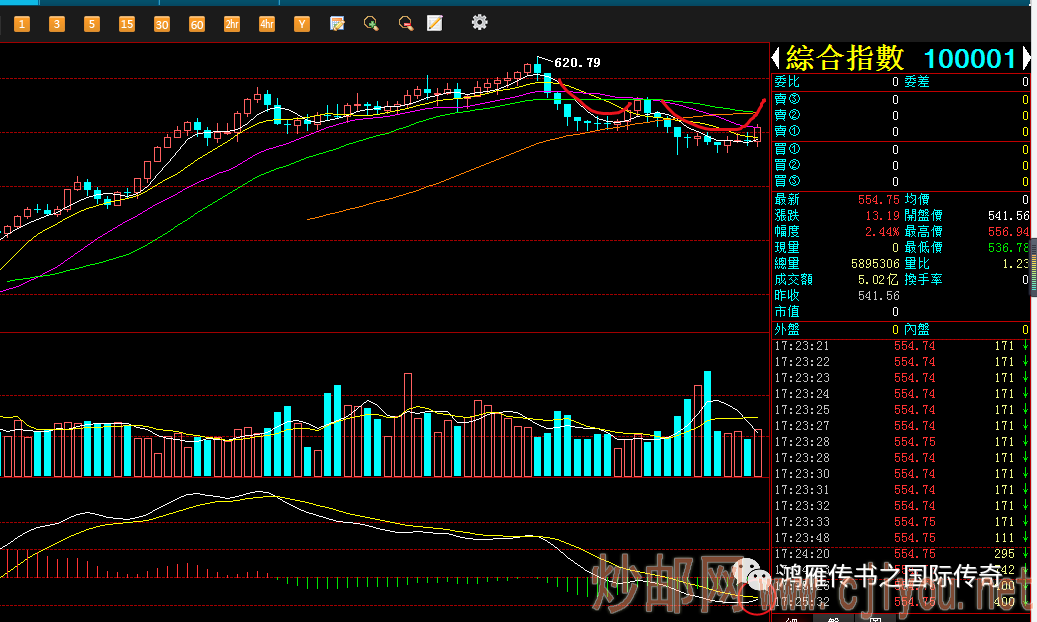Open the notepad drawing tool

tap(435, 23)
